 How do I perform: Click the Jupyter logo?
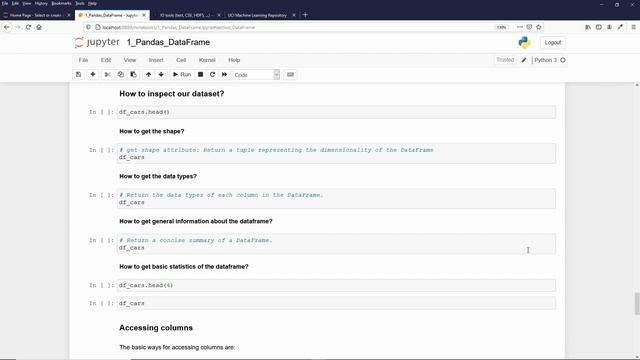tap(97, 42)
